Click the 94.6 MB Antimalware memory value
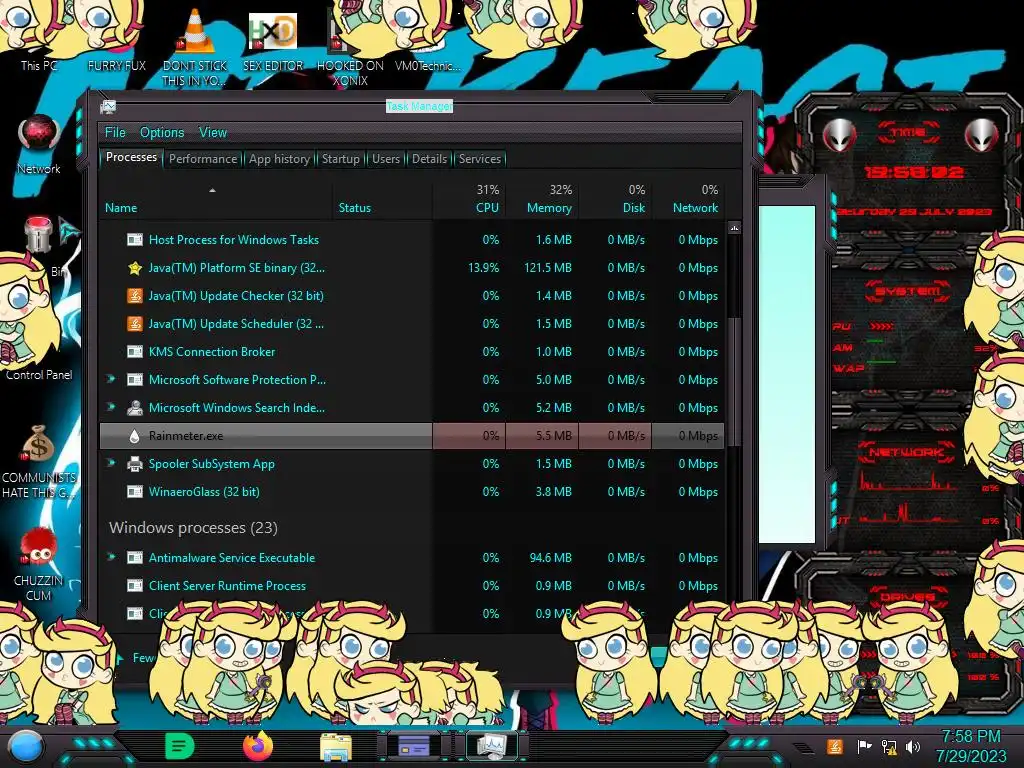The height and width of the screenshot is (768, 1024). (551, 558)
